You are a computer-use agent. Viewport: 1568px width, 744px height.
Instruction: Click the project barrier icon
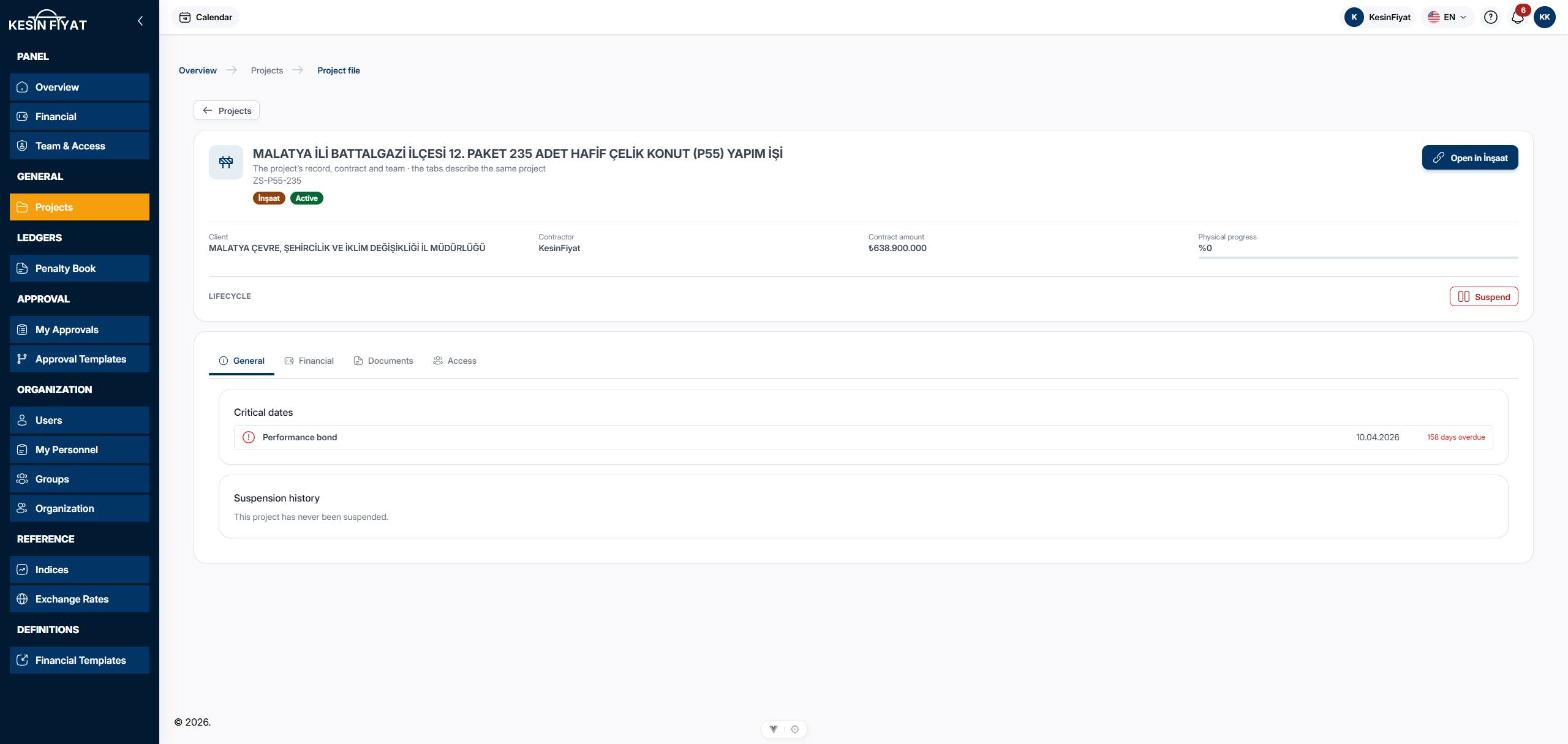(226, 162)
